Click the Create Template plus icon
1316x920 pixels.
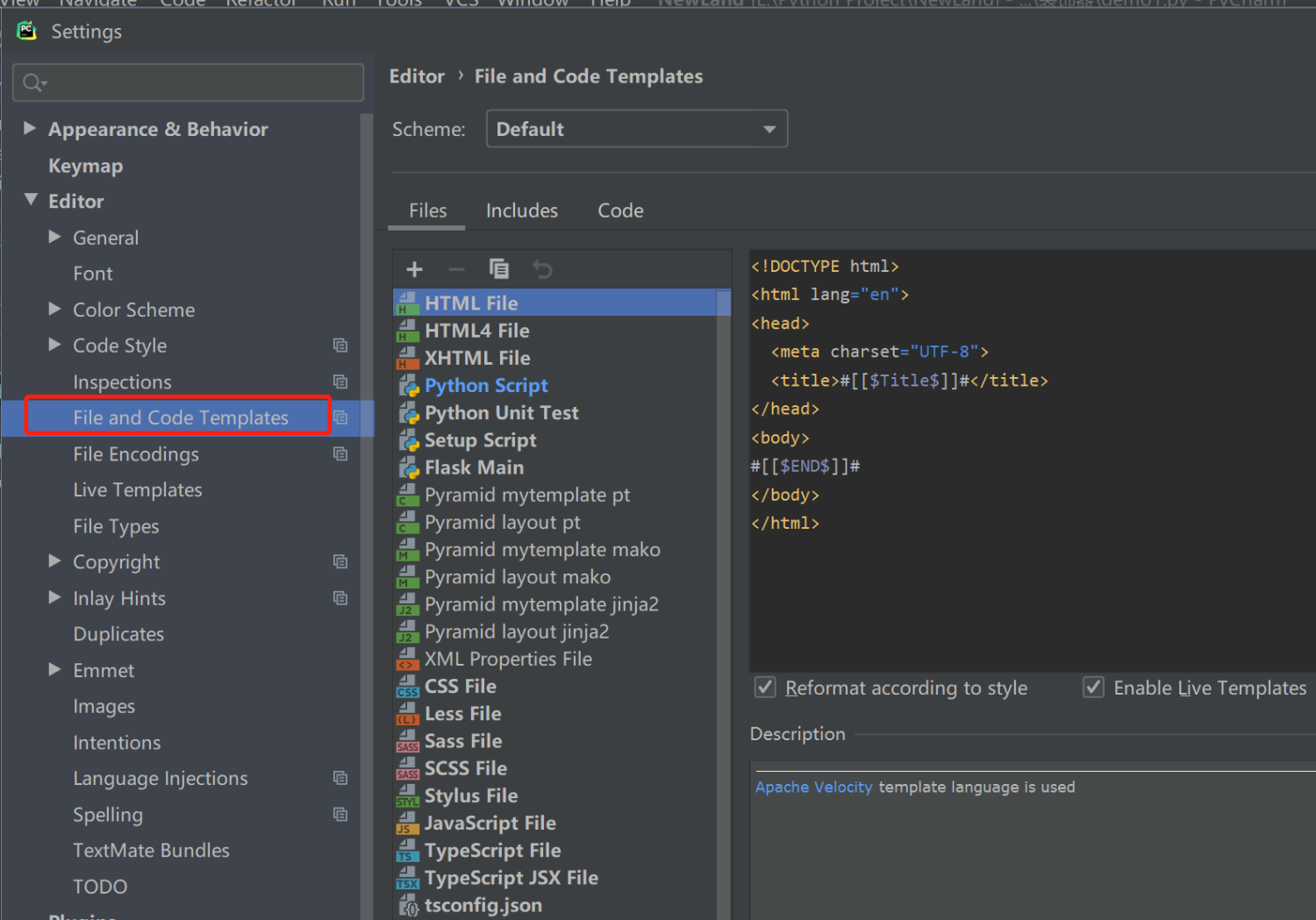pos(415,269)
